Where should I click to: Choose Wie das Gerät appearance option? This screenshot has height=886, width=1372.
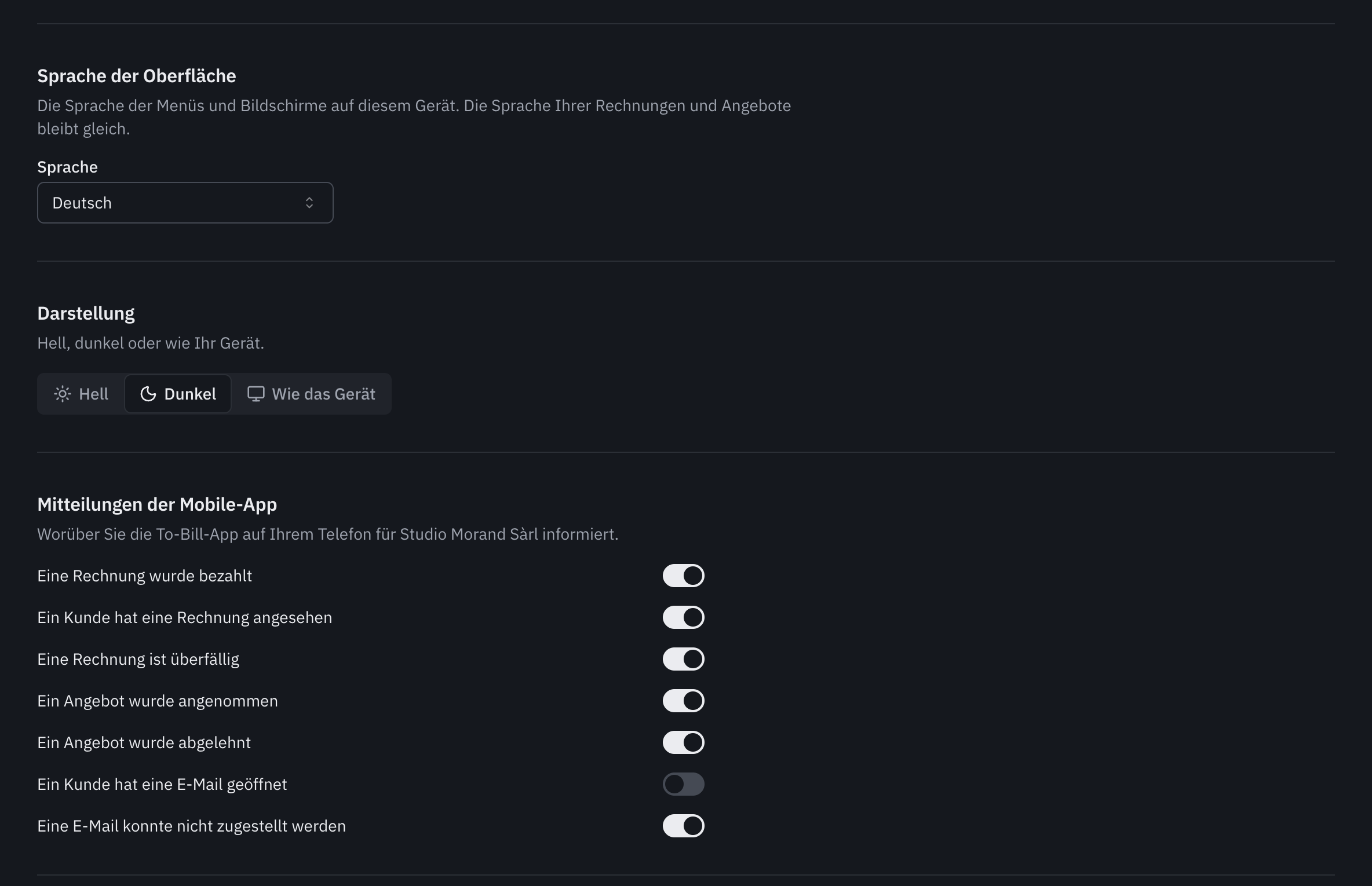(x=311, y=394)
